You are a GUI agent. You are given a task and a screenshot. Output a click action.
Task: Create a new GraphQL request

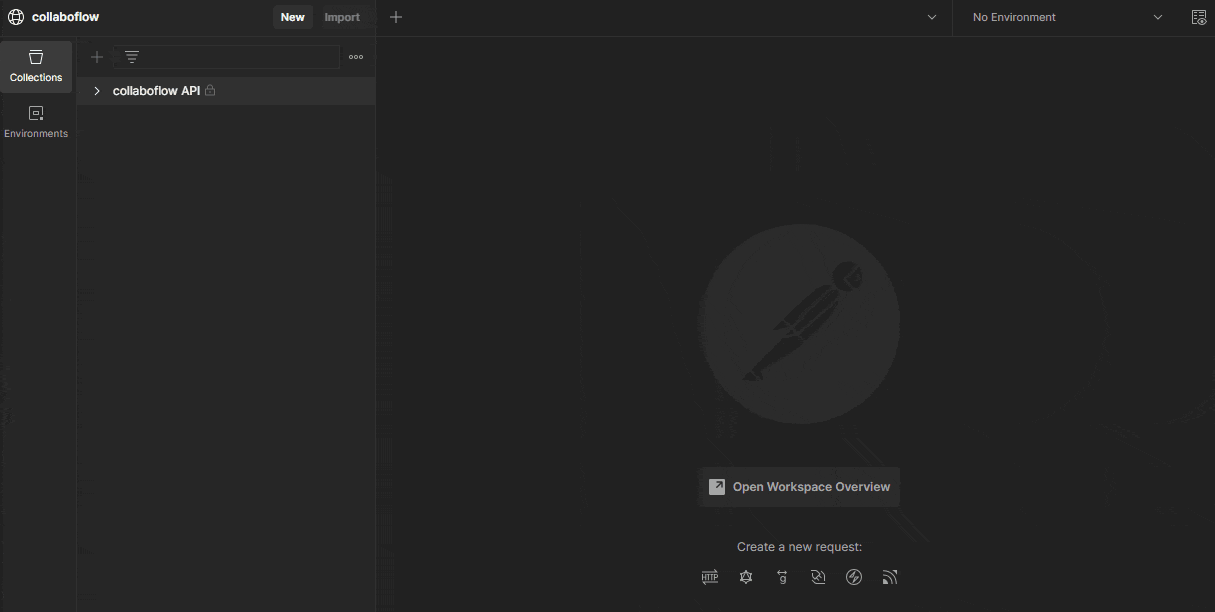(746, 577)
